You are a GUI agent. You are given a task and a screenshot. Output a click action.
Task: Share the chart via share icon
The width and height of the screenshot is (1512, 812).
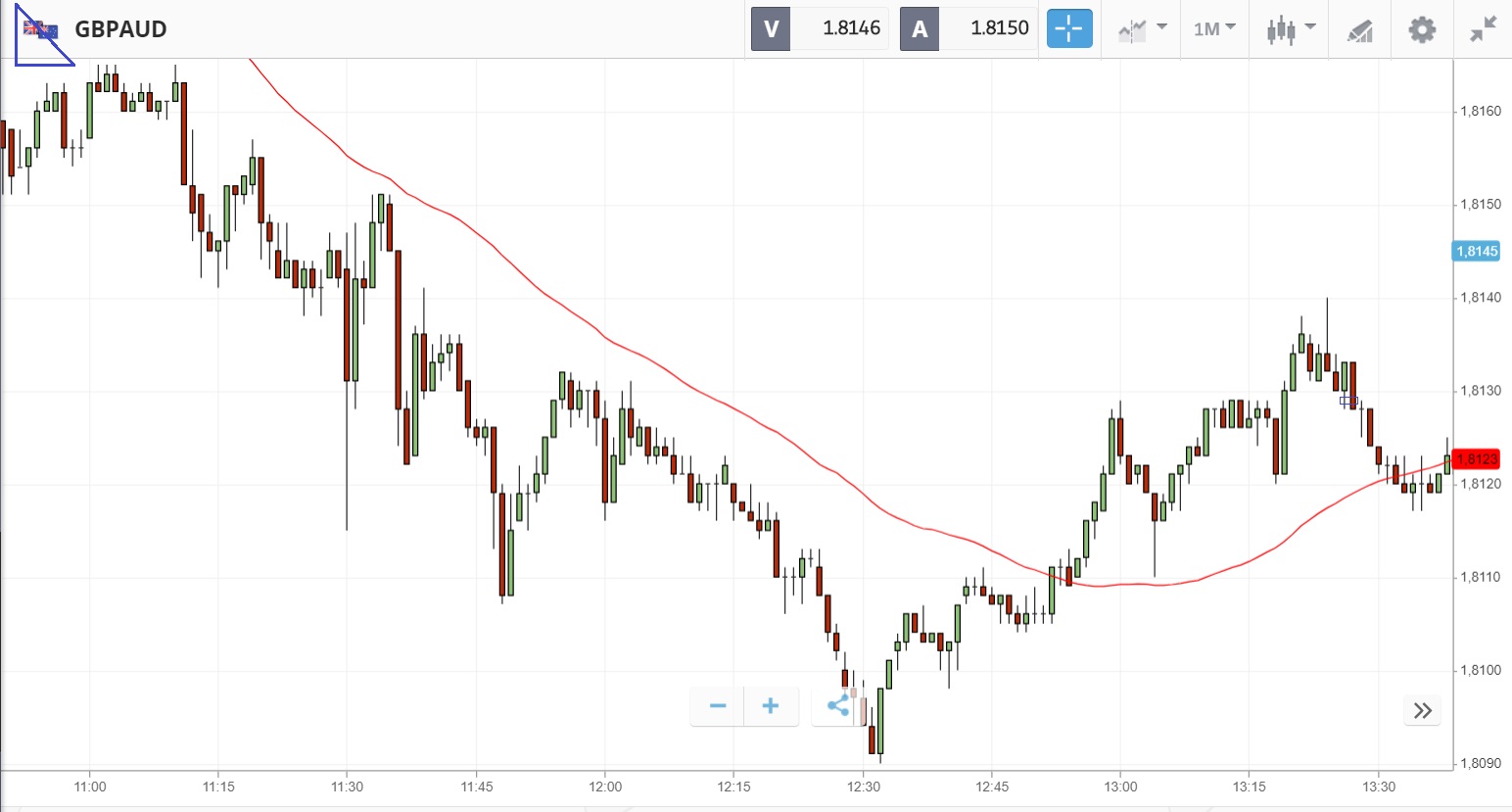[x=838, y=706]
